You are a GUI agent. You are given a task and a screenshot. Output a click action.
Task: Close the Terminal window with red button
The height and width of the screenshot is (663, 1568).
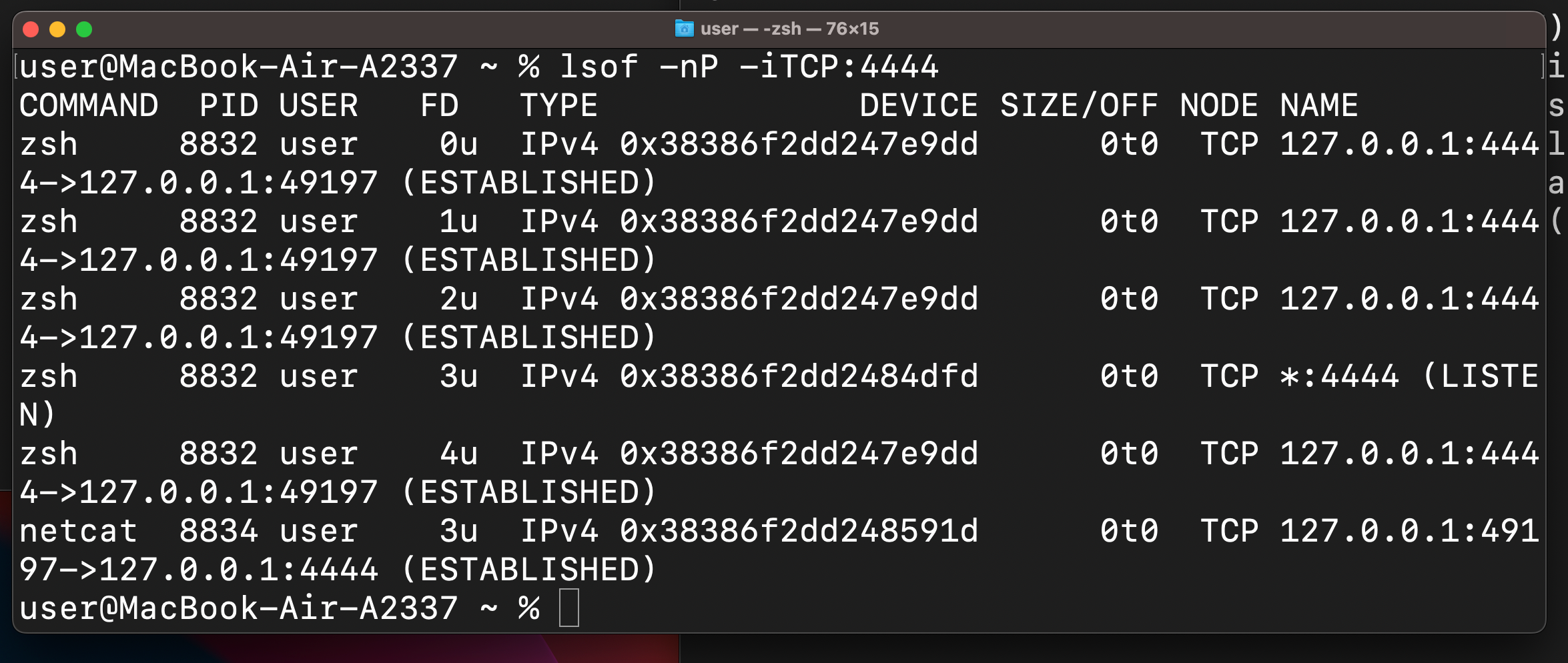tap(31, 29)
